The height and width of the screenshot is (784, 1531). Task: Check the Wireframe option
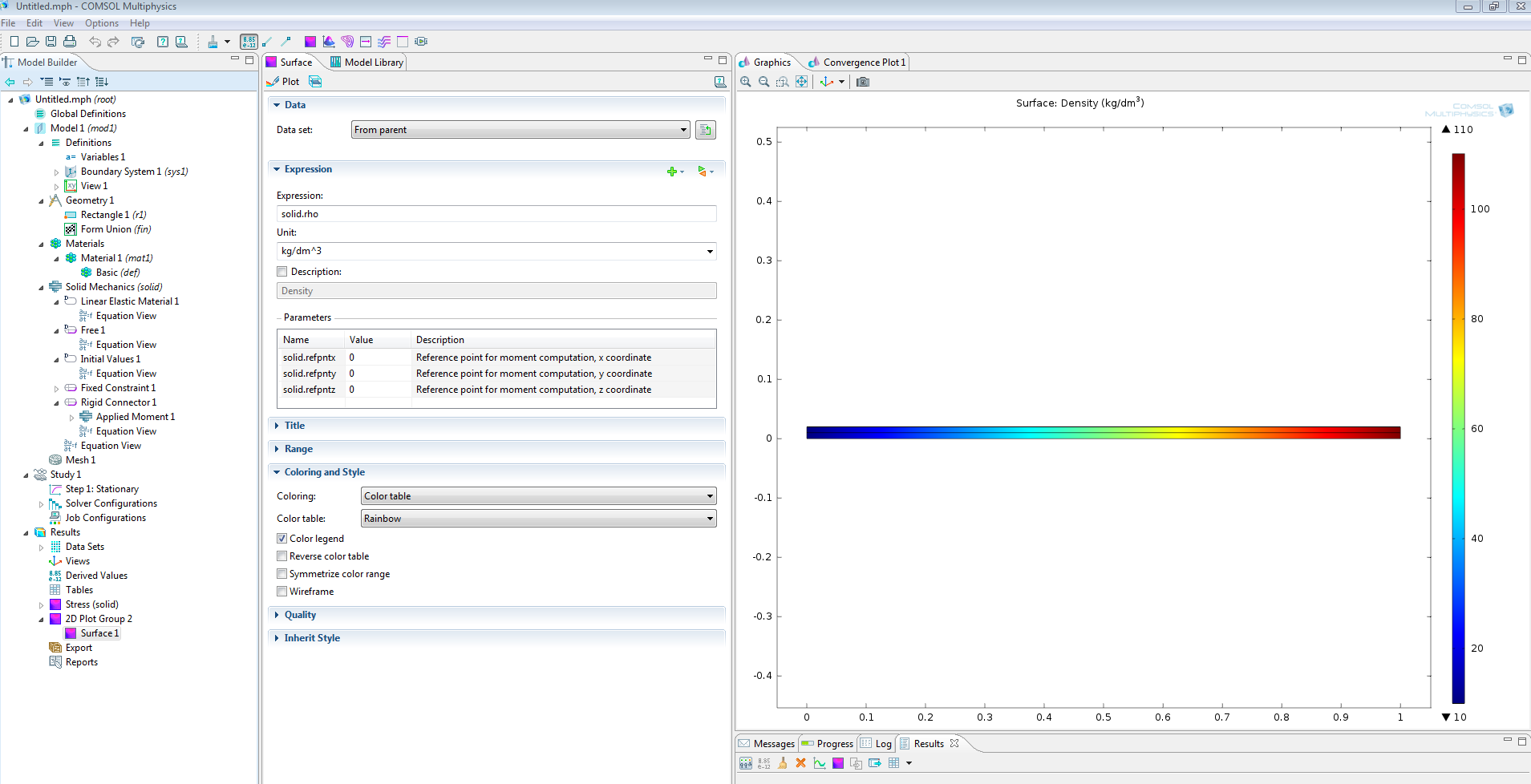(282, 592)
